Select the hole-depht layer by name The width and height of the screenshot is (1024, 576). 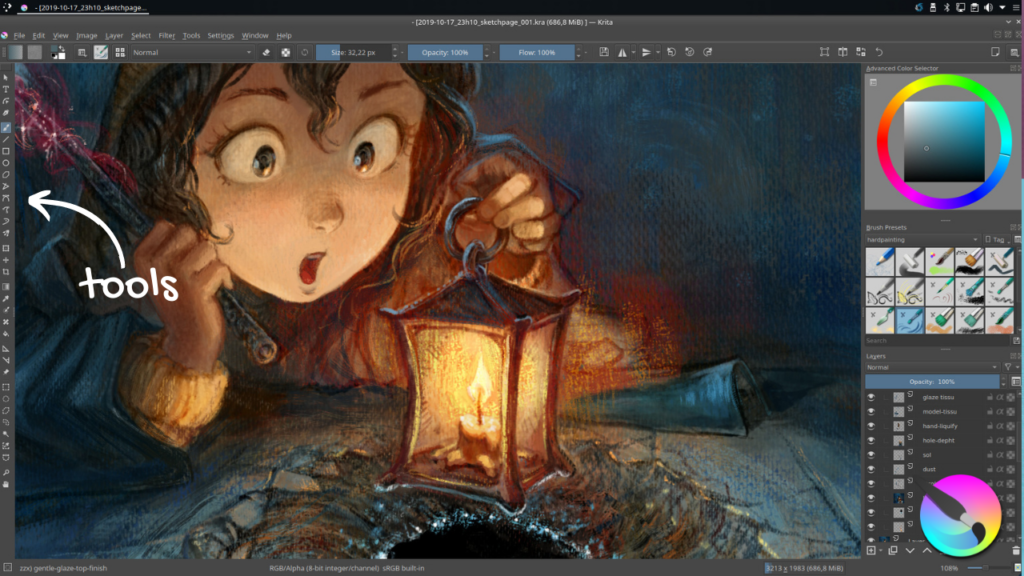click(938, 440)
